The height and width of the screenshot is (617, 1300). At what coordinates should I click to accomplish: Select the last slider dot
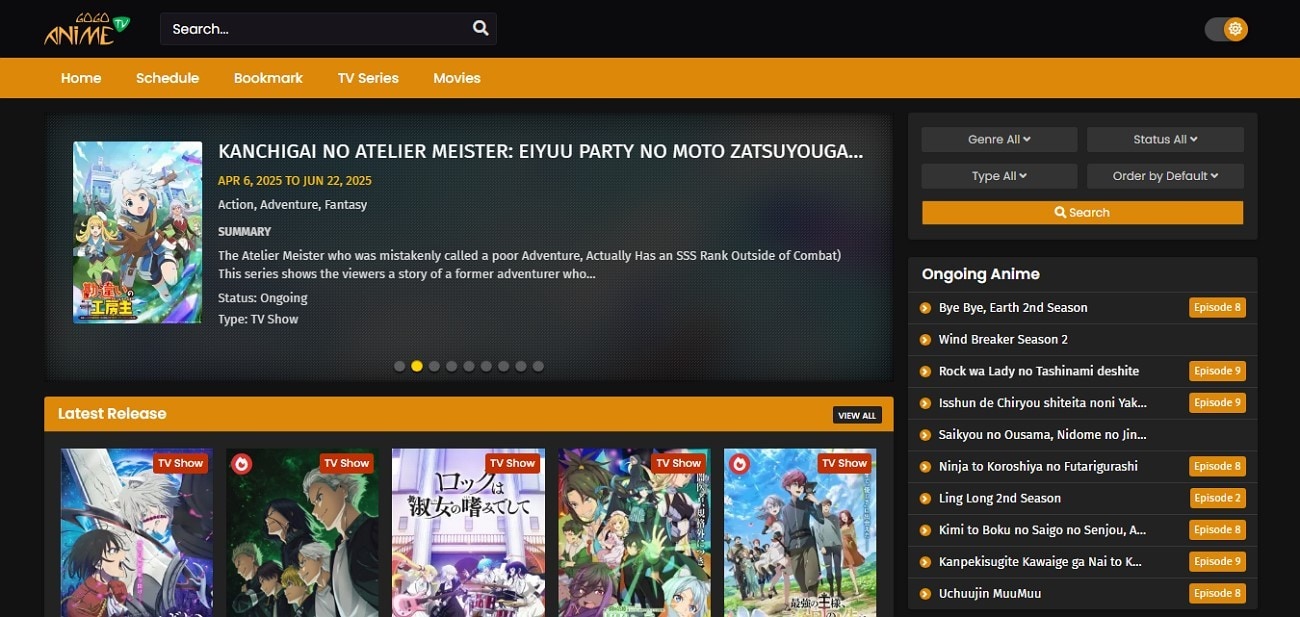[538, 366]
